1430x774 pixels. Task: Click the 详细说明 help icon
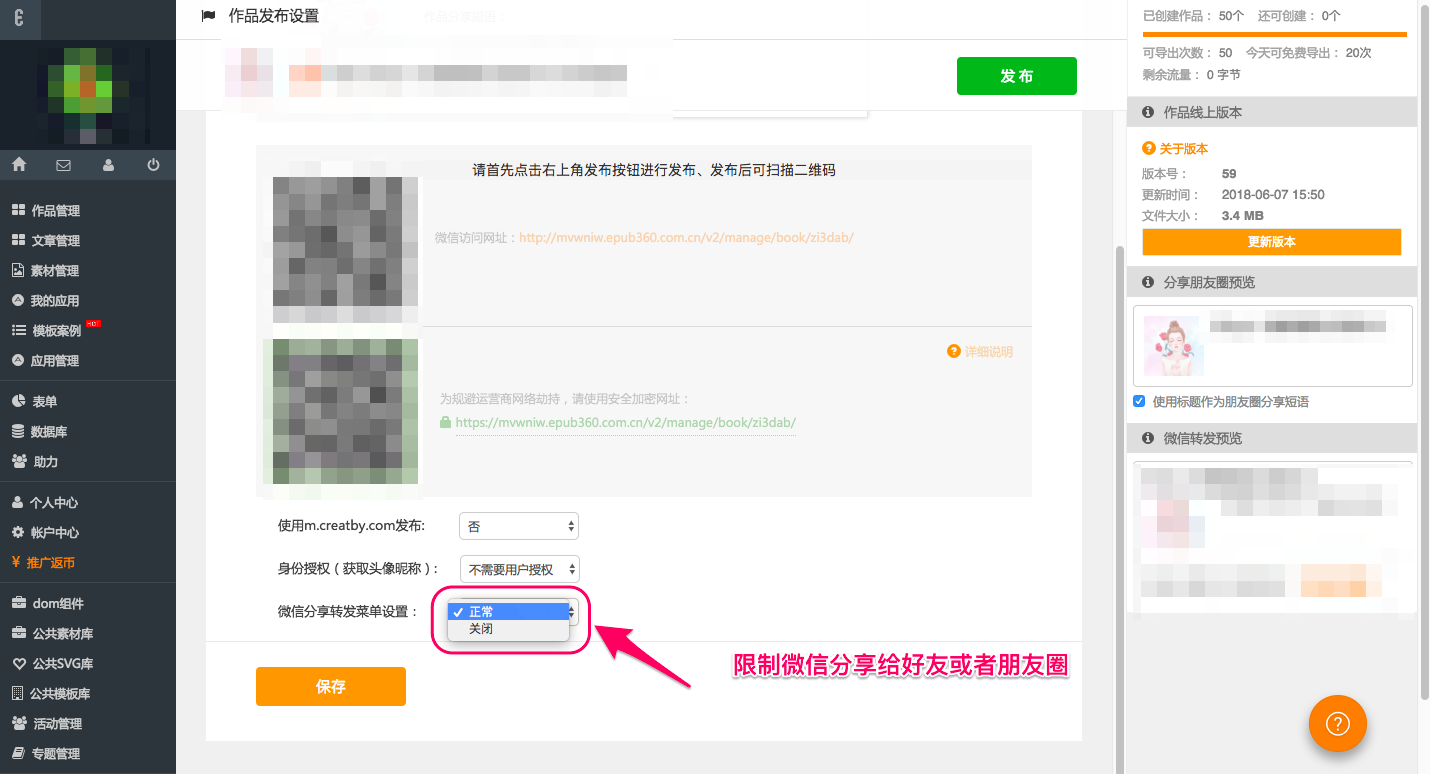tap(954, 352)
